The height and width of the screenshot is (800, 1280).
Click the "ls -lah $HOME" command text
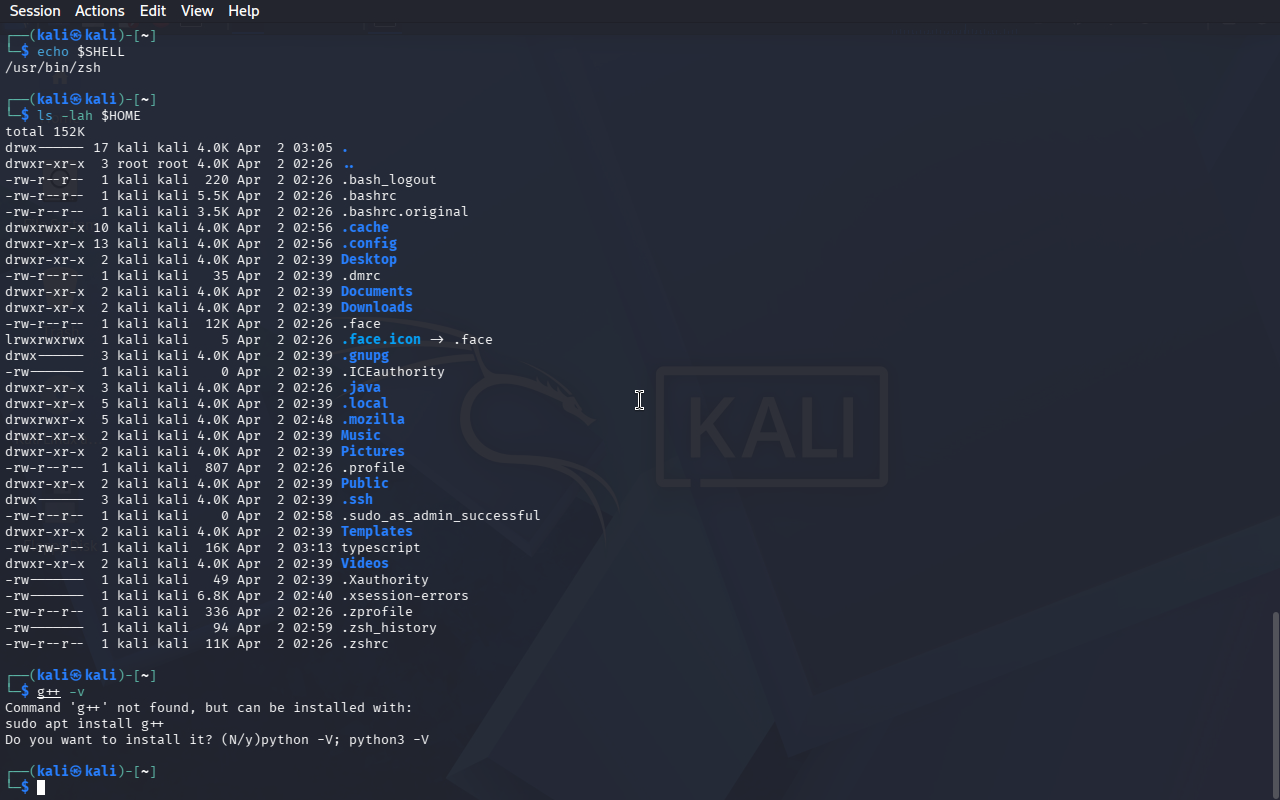coord(88,116)
